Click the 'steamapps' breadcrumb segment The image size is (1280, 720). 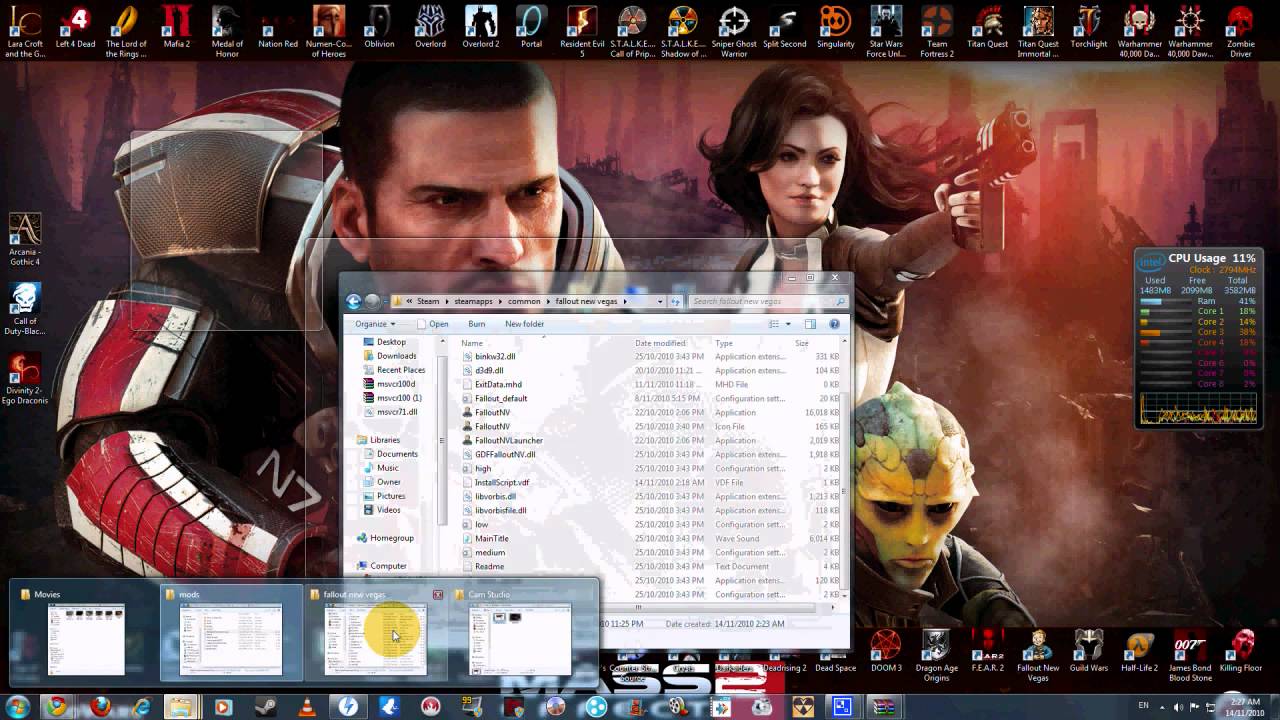[473, 301]
